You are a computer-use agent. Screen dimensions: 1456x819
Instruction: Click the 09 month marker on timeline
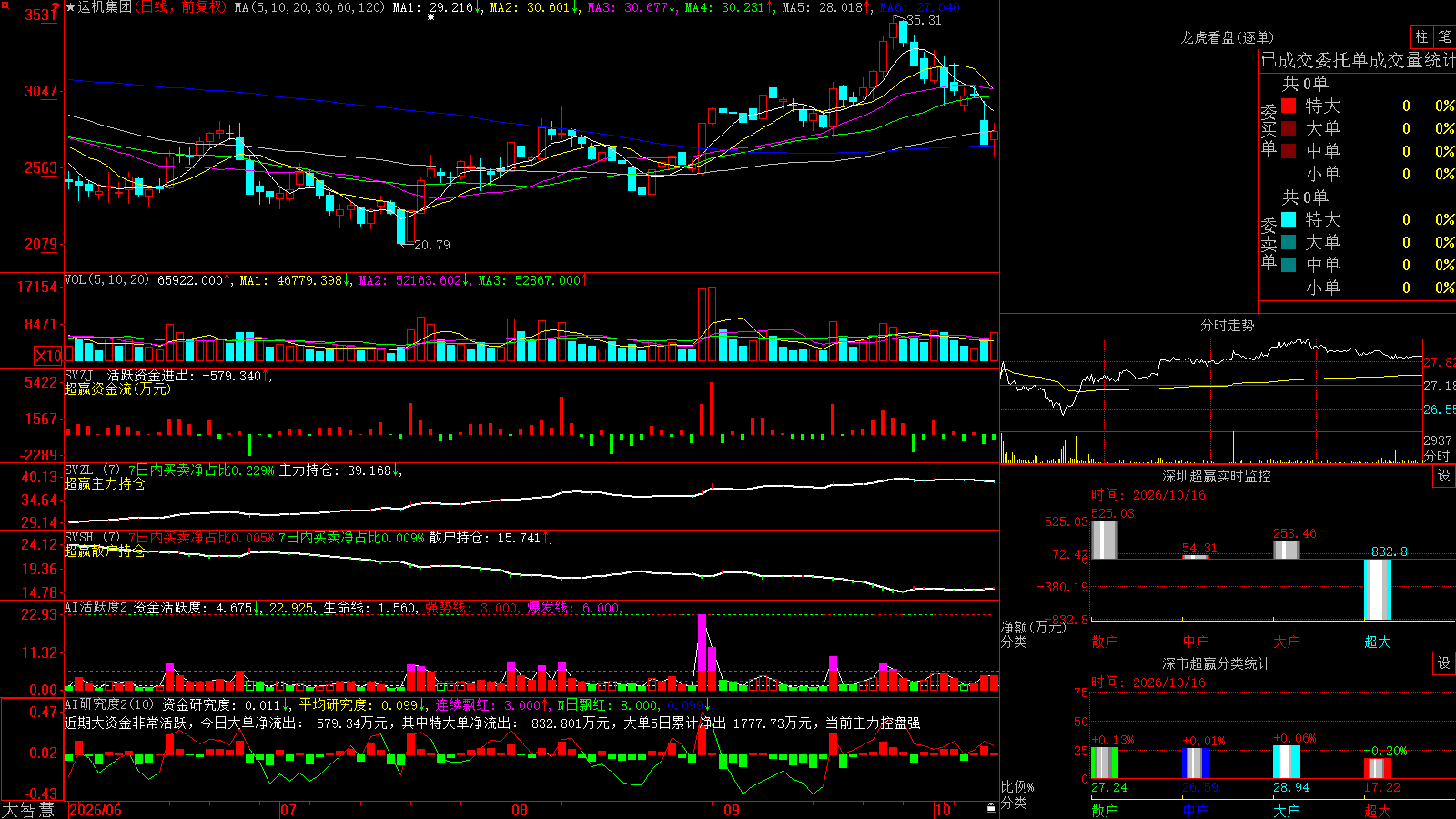tap(732, 810)
